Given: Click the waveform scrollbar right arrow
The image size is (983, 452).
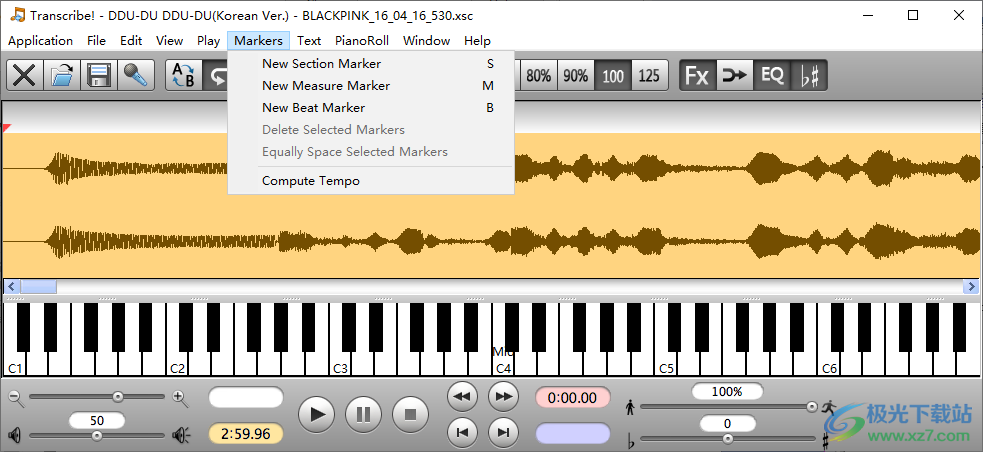Looking at the screenshot, I should pos(970,286).
